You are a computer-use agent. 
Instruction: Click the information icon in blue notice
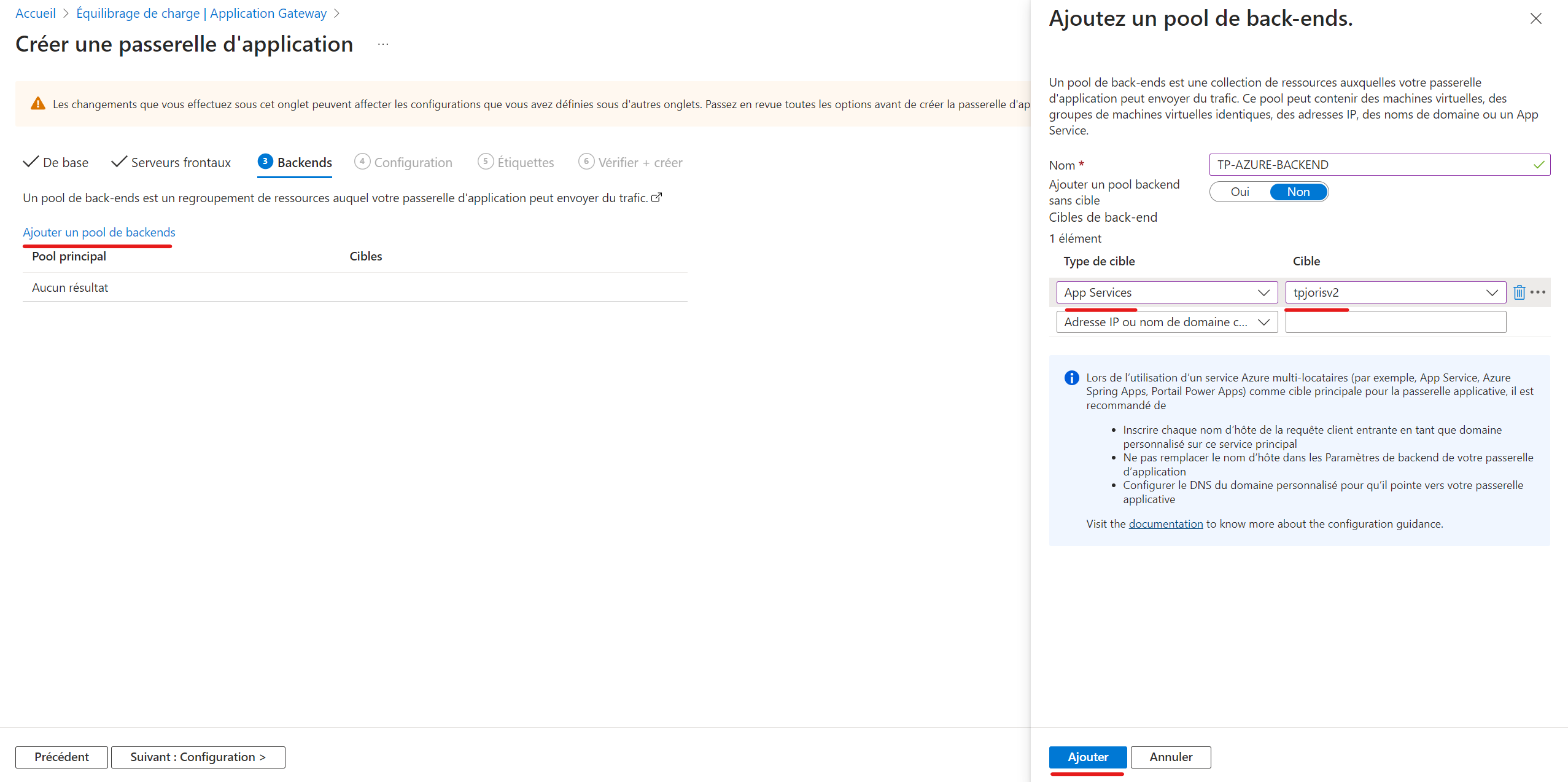tap(1071, 378)
